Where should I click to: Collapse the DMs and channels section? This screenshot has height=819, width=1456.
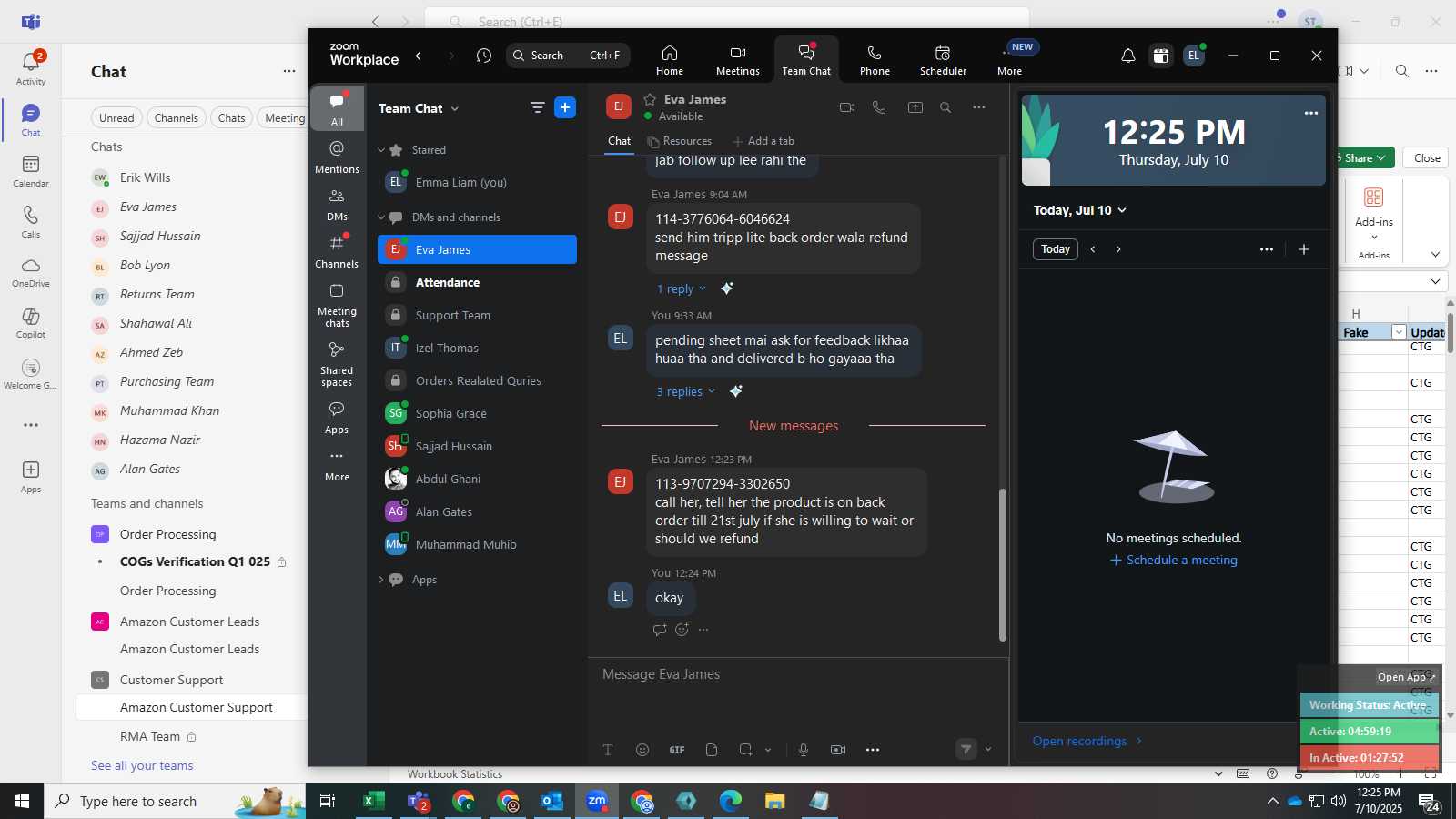tap(381, 217)
